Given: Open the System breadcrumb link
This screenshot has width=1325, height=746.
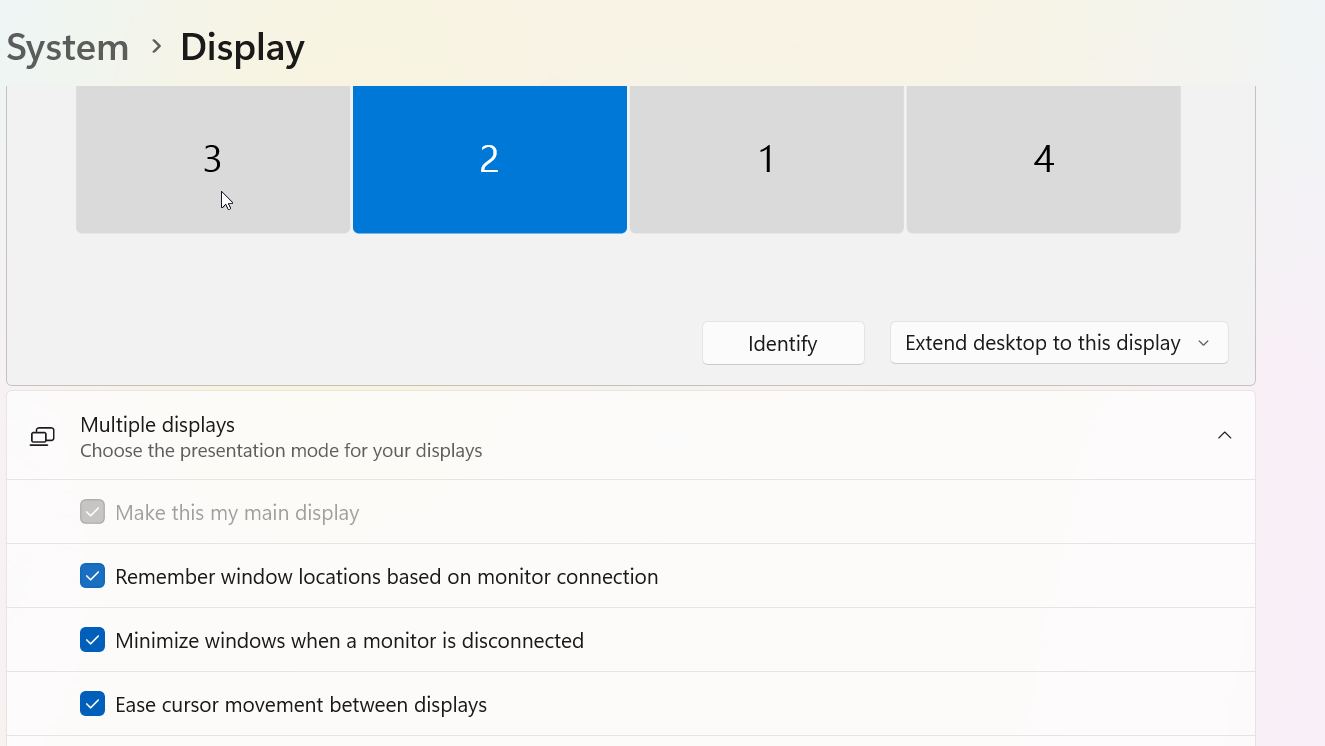Looking at the screenshot, I should point(66,47).
